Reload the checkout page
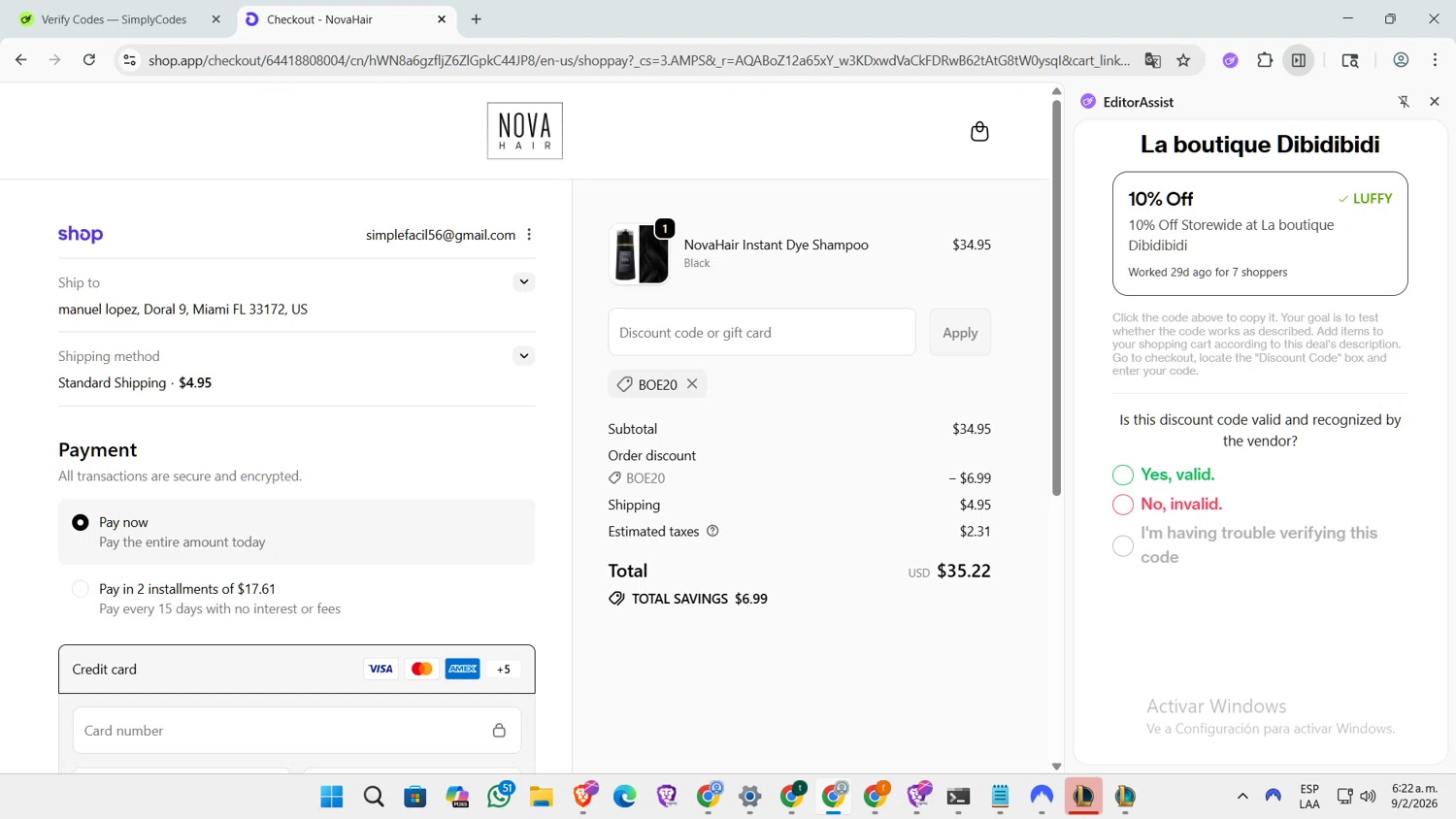 click(89, 60)
